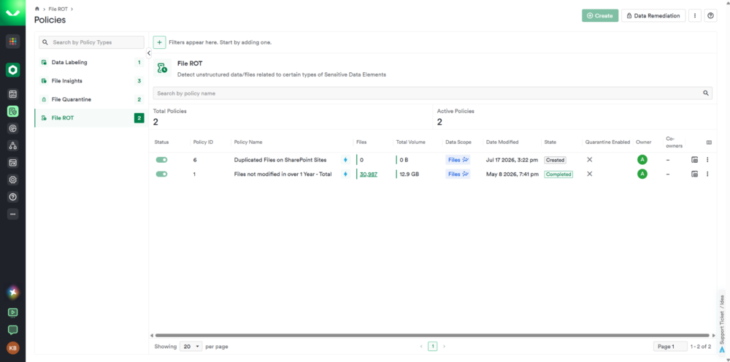Select File Quarantine policy type
The height and width of the screenshot is (362, 730).
(91, 100)
